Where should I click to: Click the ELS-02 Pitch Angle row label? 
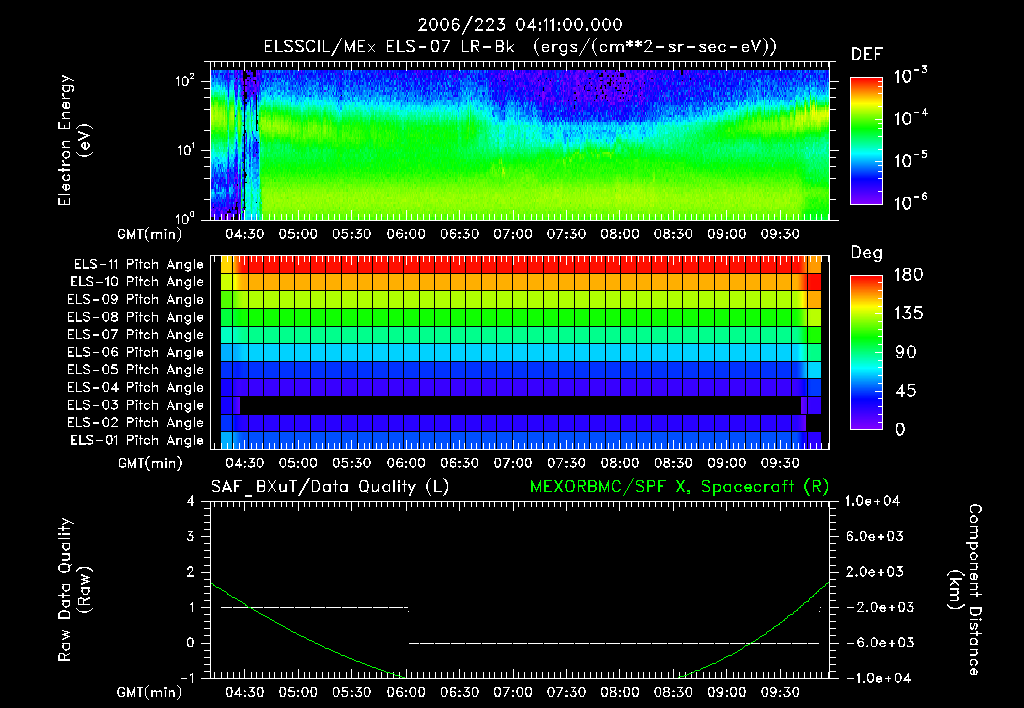point(135,423)
